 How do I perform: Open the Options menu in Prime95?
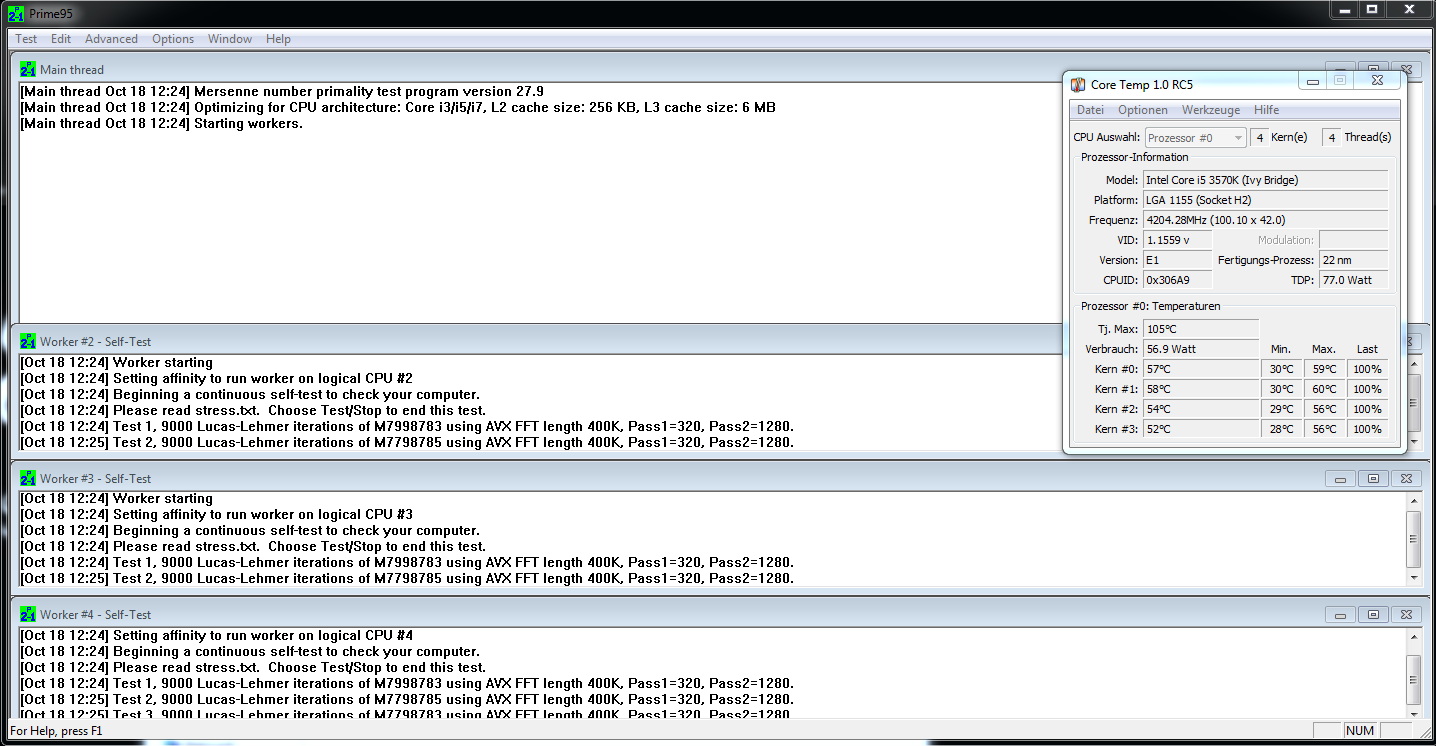click(x=173, y=39)
